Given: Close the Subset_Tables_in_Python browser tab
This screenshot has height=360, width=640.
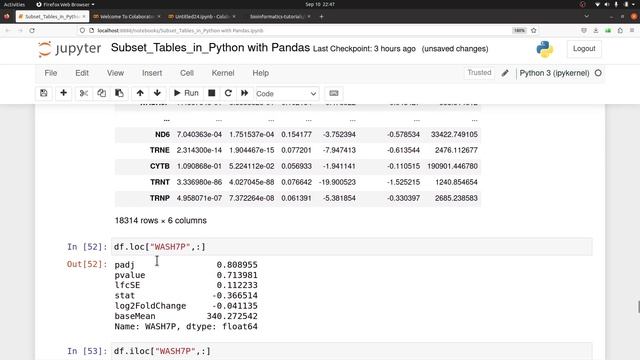Looking at the screenshot, I should [84, 17].
